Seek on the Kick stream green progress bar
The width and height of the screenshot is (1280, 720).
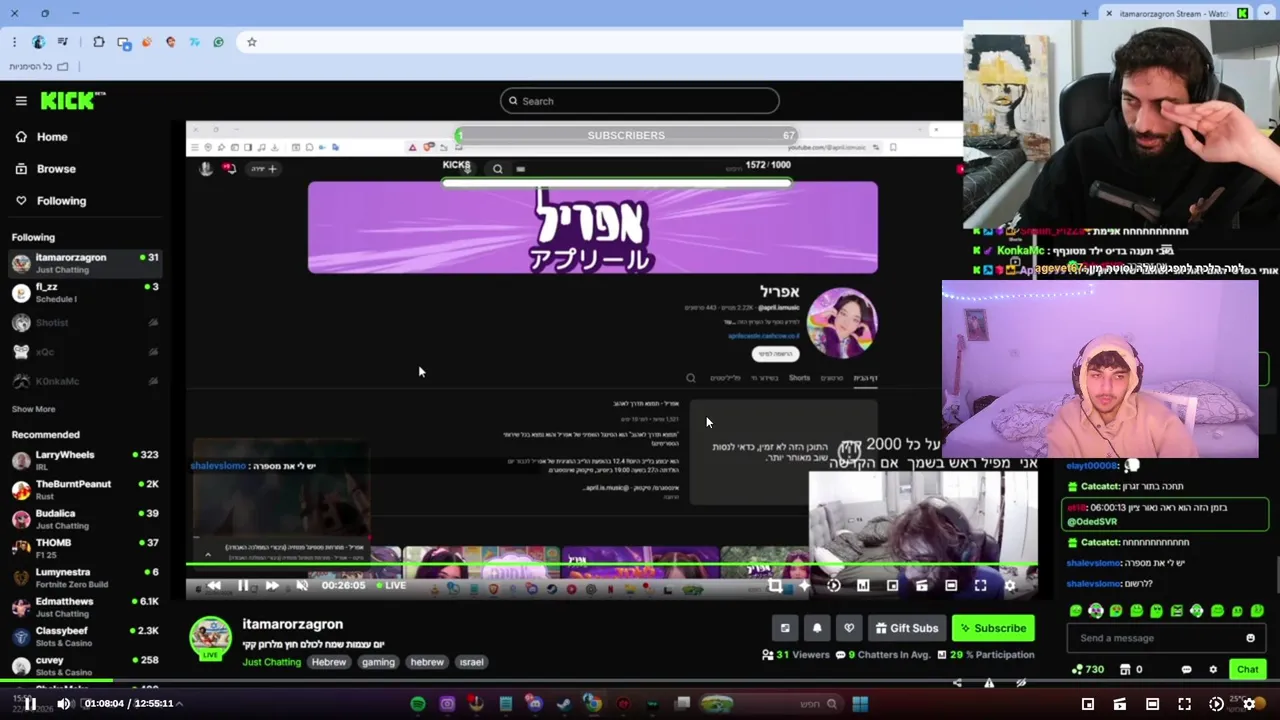click(612, 565)
